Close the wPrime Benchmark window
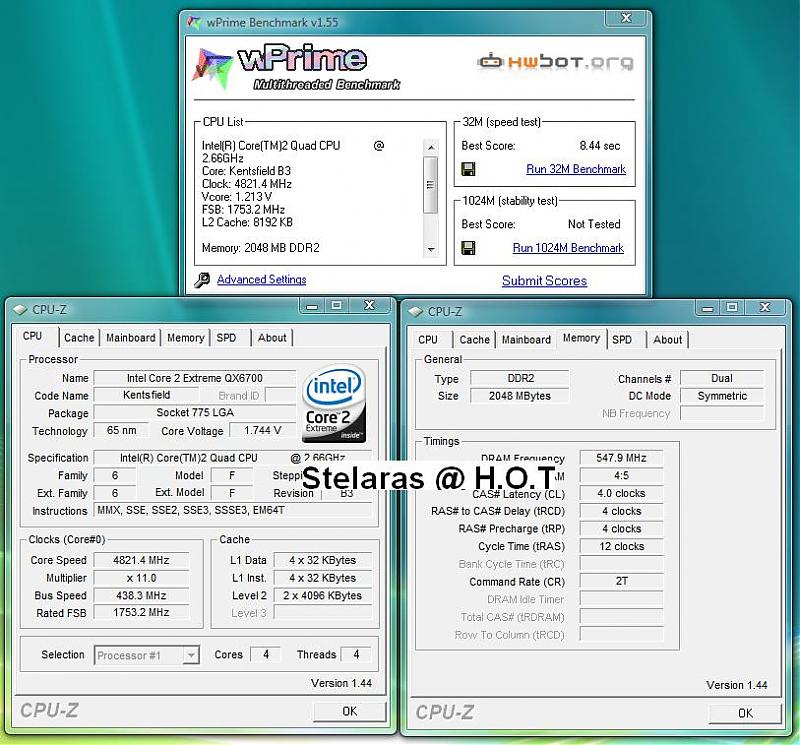This screenshot has height=745, width=800. [626, 18]
